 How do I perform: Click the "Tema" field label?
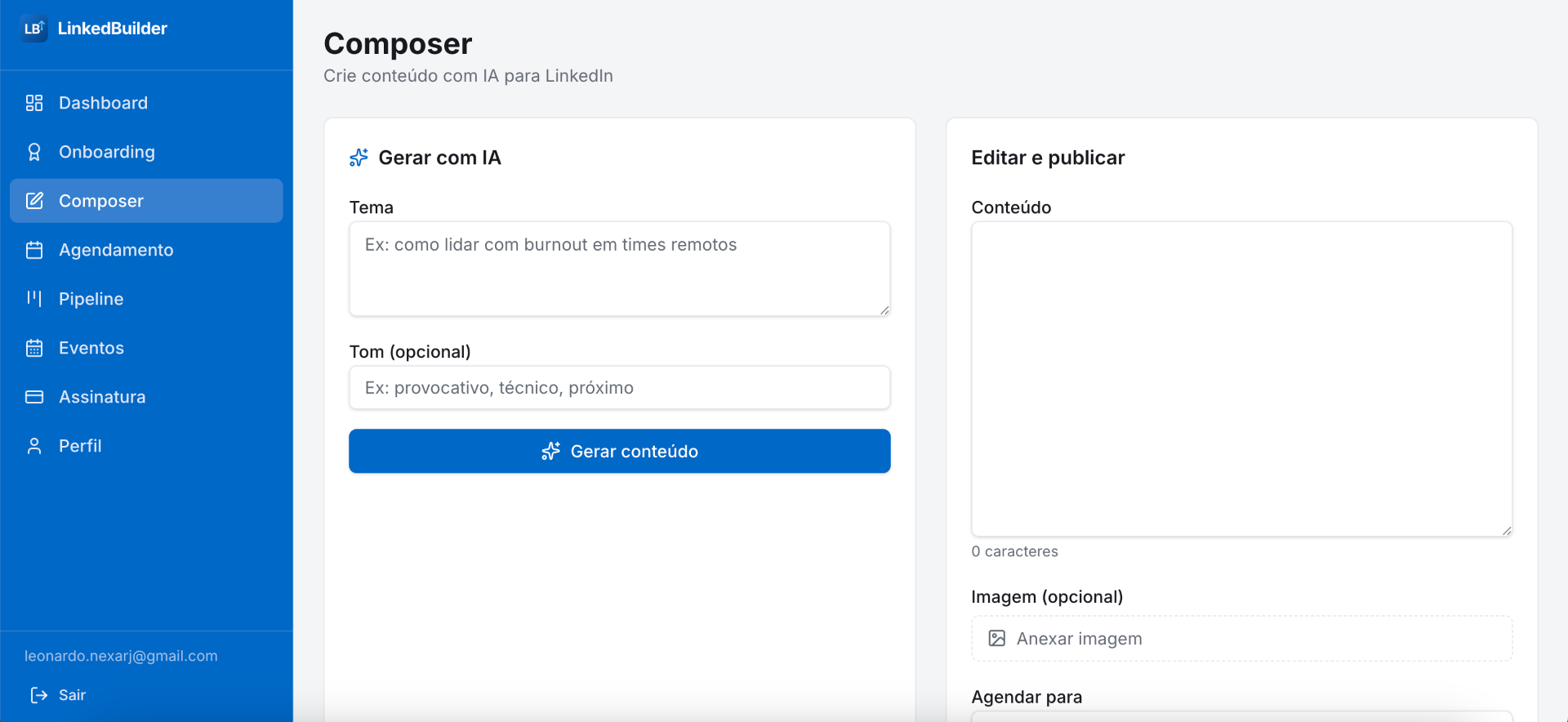[x=372, y=207]
